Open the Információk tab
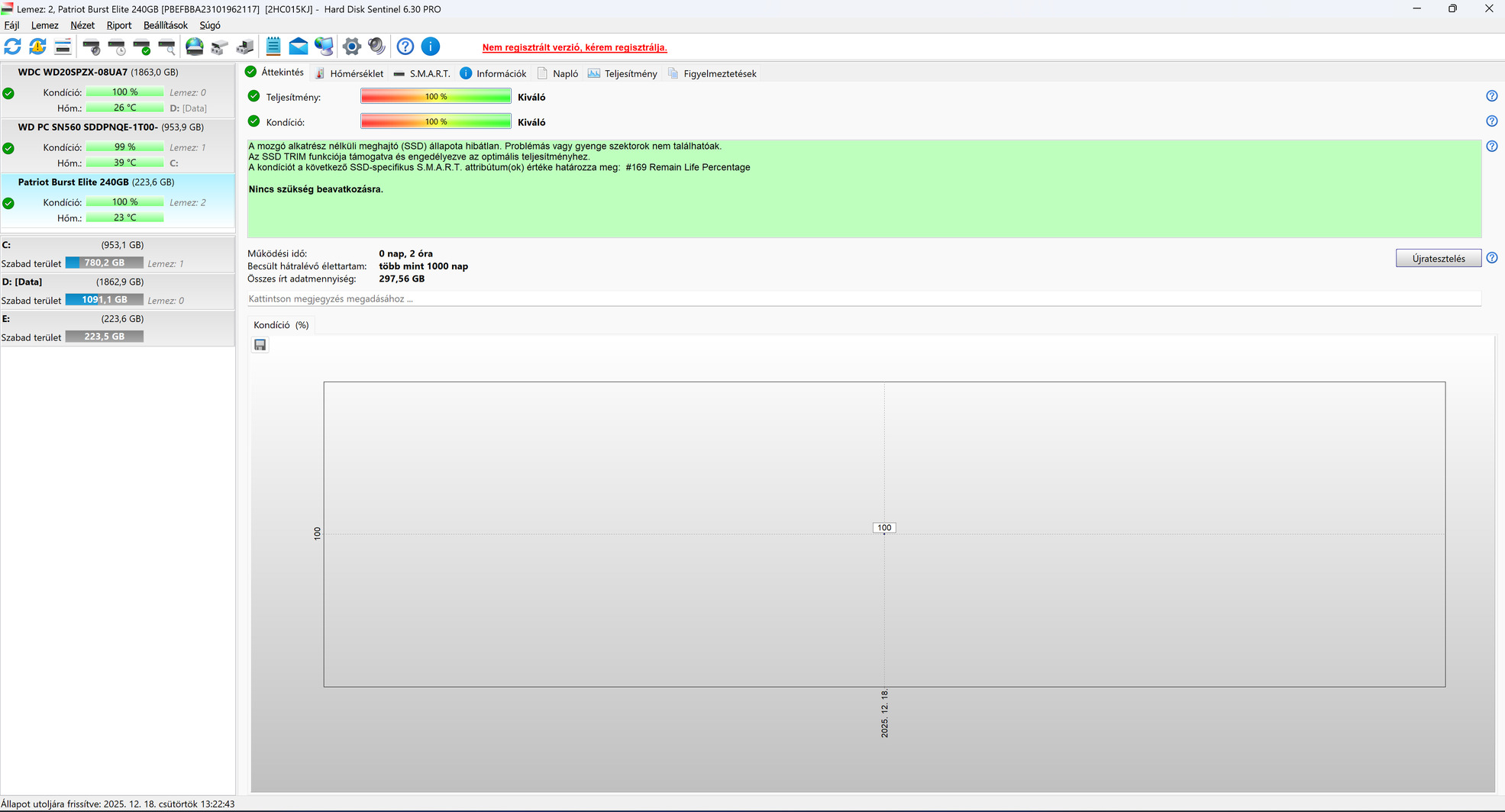The image size is (1505, 812). coord(493,73)
